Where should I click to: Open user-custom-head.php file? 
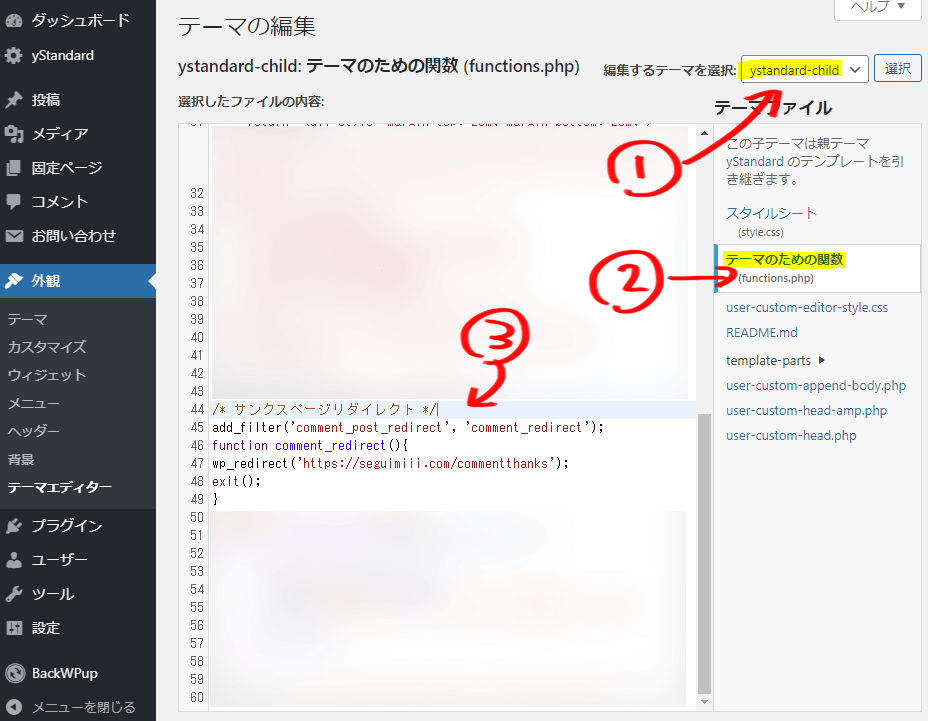[791, 436]
